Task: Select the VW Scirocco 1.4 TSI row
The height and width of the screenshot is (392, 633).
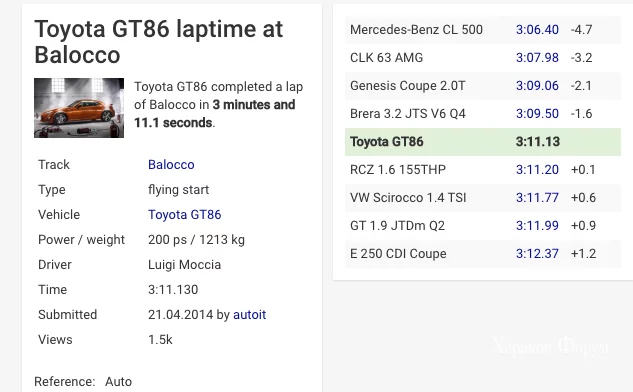Action: click(483, 198)
